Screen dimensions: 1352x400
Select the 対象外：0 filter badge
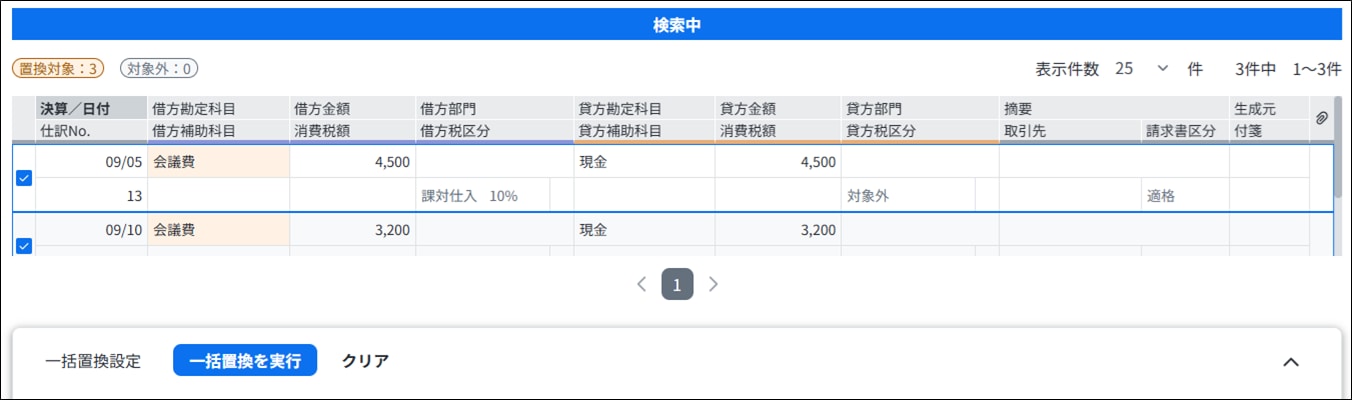tap(159, 69)
